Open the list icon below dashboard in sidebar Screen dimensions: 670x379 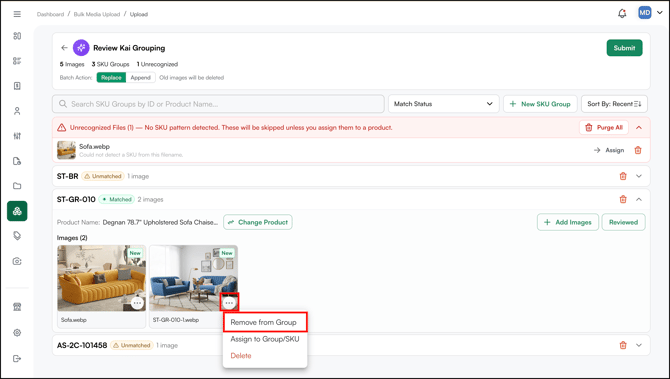[17, 61]
